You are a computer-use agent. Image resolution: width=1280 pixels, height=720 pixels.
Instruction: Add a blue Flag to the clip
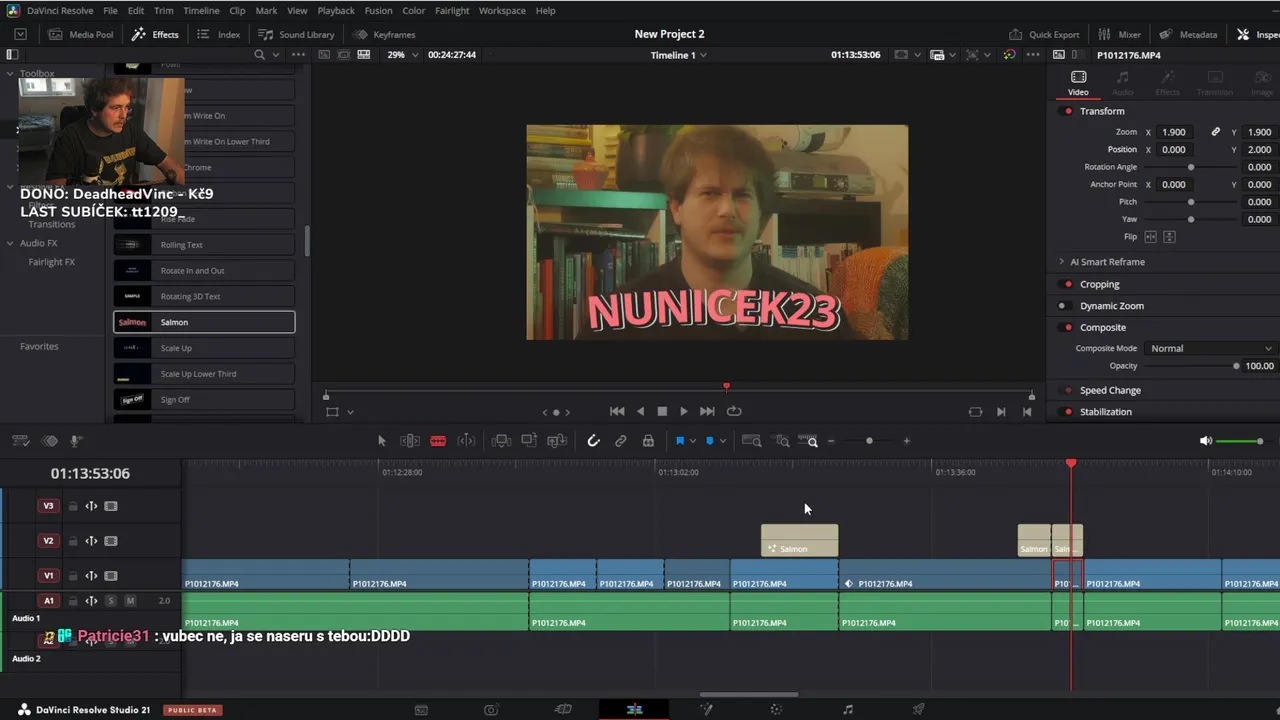pyautogui.click(x=679, y=441)
